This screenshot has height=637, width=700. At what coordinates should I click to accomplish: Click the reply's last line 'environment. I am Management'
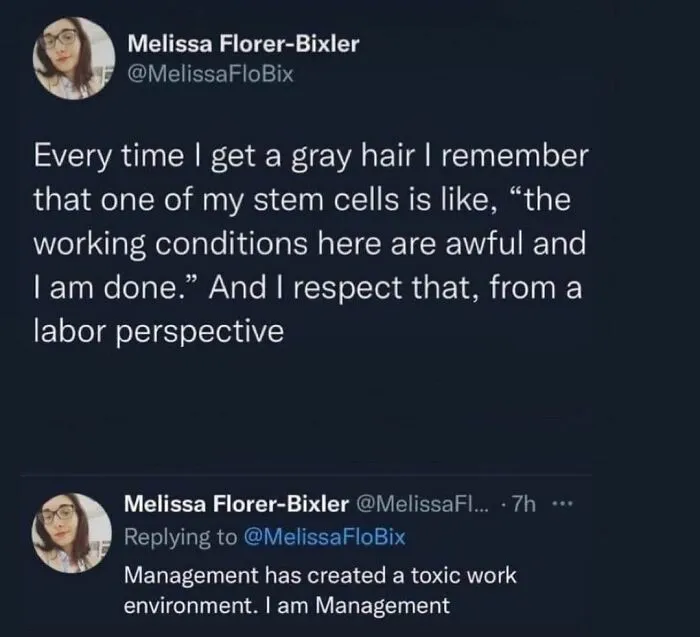pos(287,606)
